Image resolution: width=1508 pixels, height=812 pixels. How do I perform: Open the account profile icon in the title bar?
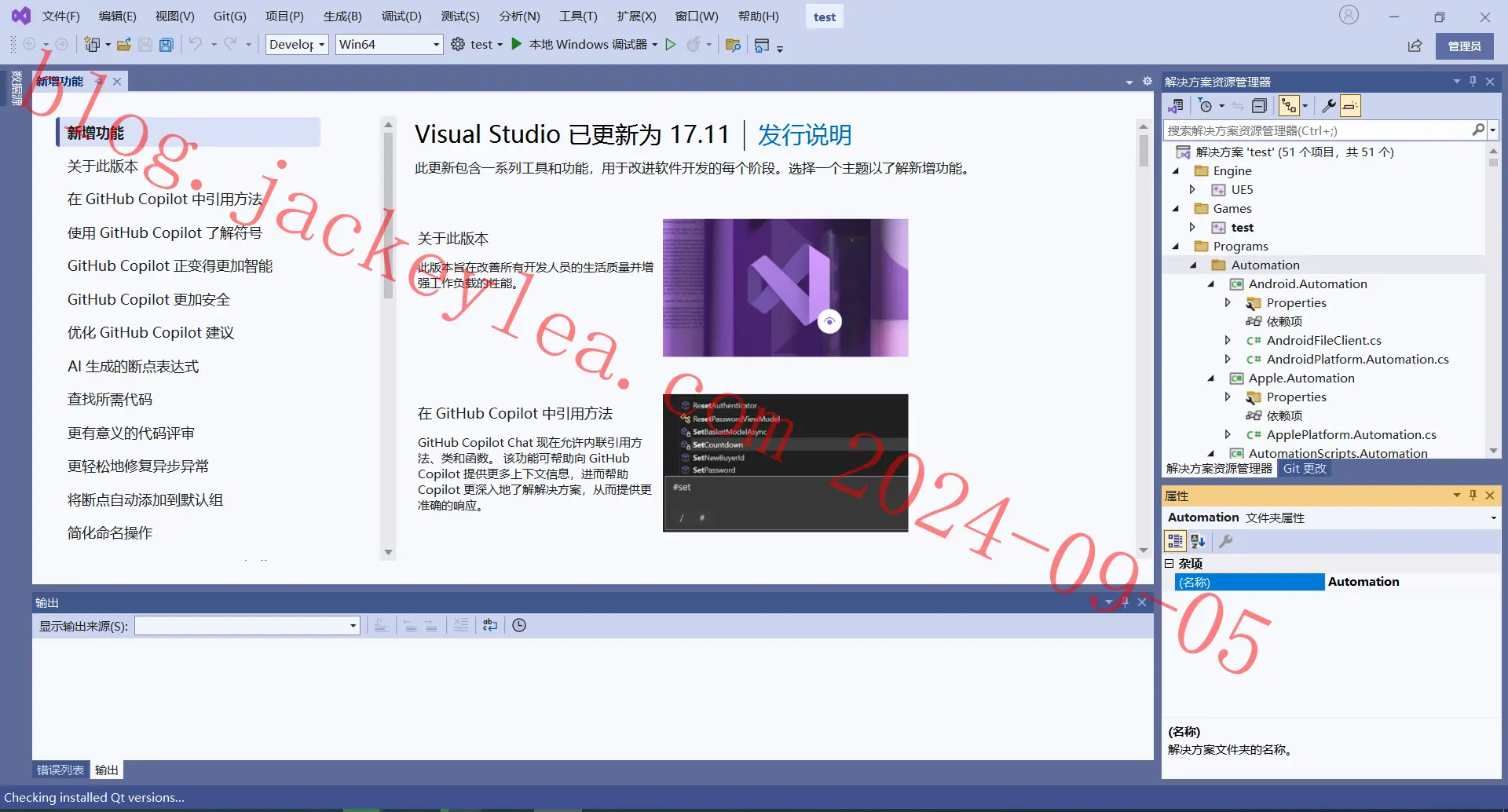point(1349,15)
